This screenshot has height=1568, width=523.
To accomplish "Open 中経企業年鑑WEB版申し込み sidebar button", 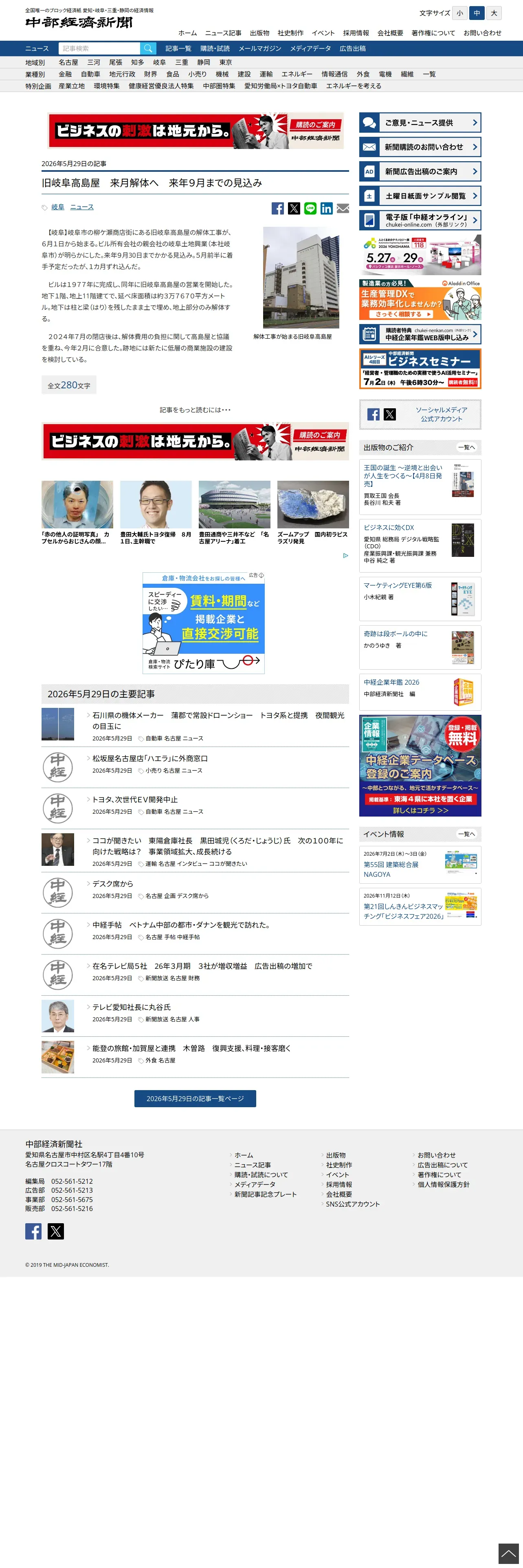I will (420, 334).
